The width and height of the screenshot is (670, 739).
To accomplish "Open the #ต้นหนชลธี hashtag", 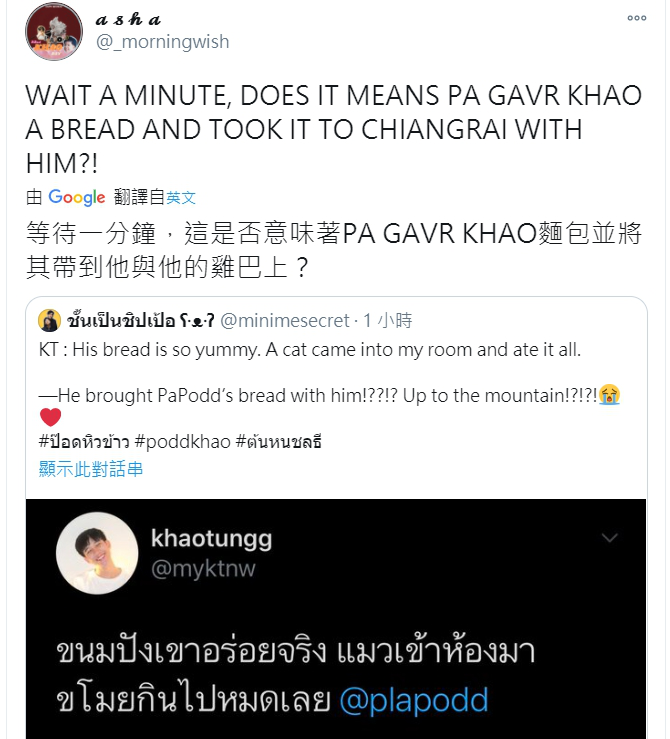I will [278, 442].
